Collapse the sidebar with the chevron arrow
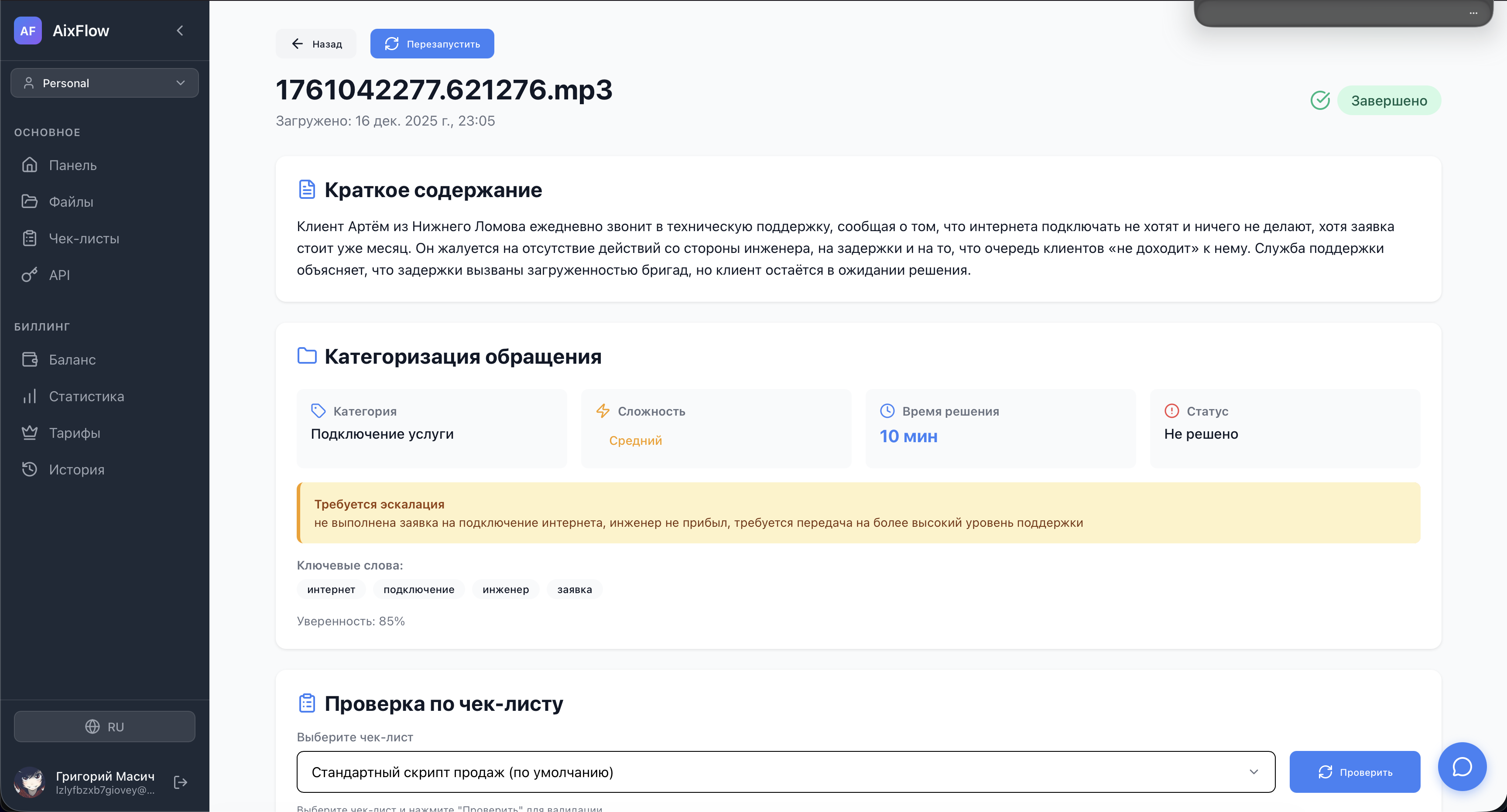The width and height of the screenshot is (1507, 812). point(180,31)
